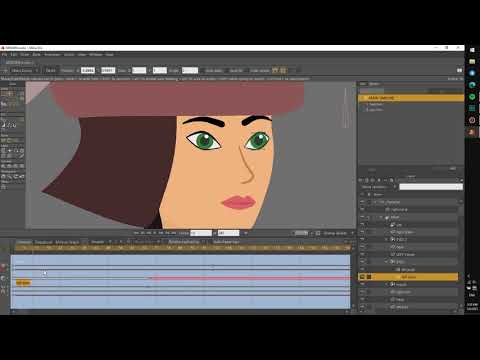Switch to the Channels timeline tab
This screenshot has height=360, width=480.
(24, 242)
